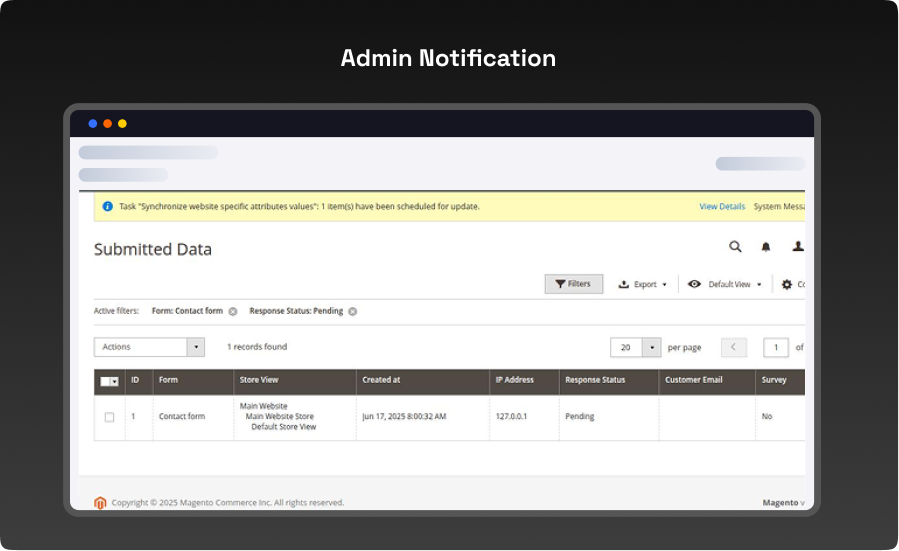The height and width of the screenshot is (551, 899).
Task: Click the blue info icon in notification
Action: (108, 207)
